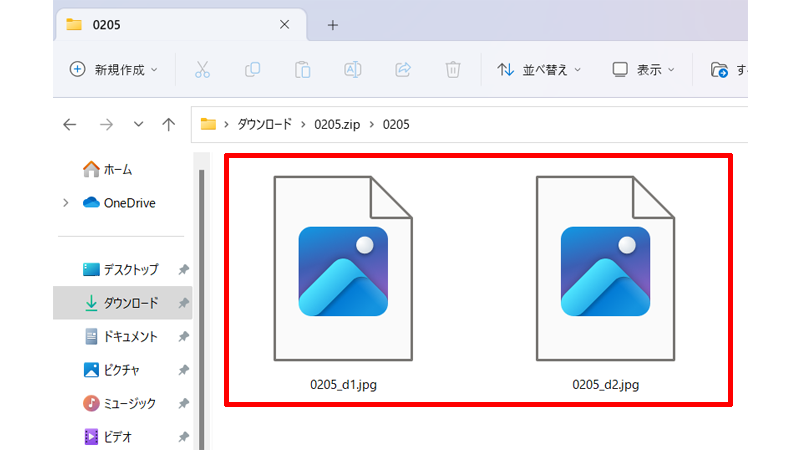This screenshot has width=800, height=450.
Task: Open recent locations chevron next to forward arrow
Action: [138, 124]
